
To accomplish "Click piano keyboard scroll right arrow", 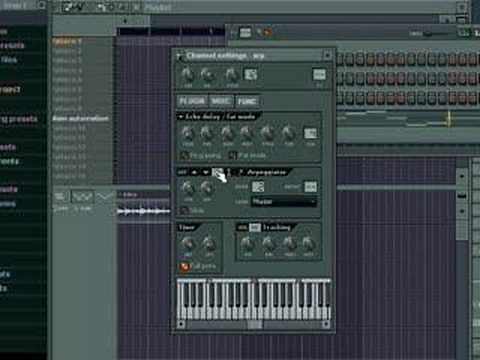I will coord(326,324).
